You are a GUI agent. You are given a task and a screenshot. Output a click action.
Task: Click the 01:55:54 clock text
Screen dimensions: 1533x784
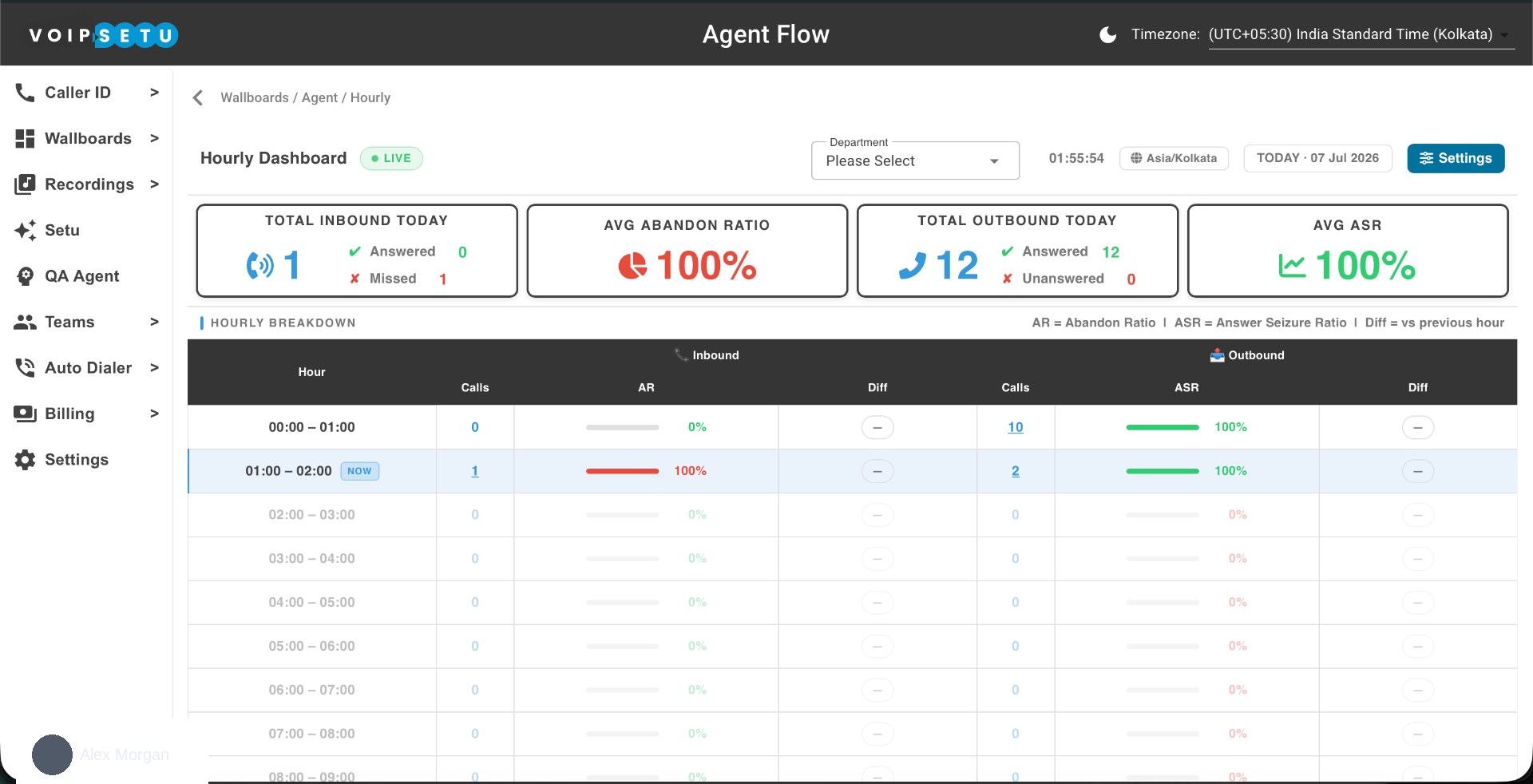tap(1076, 158)
